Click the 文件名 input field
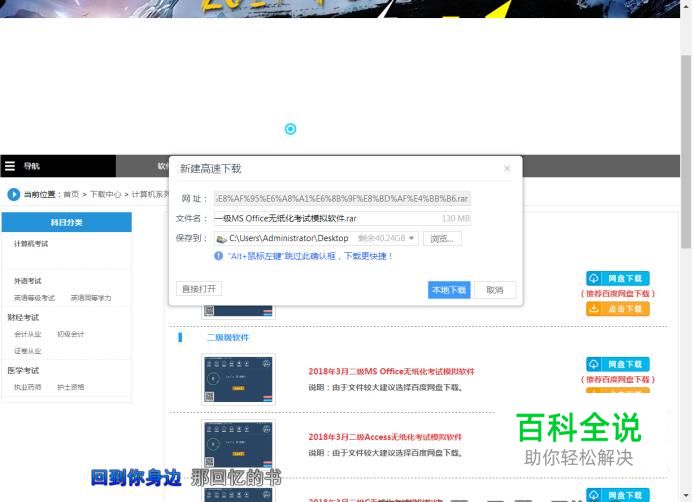The image size is (692, 502). 342,218
